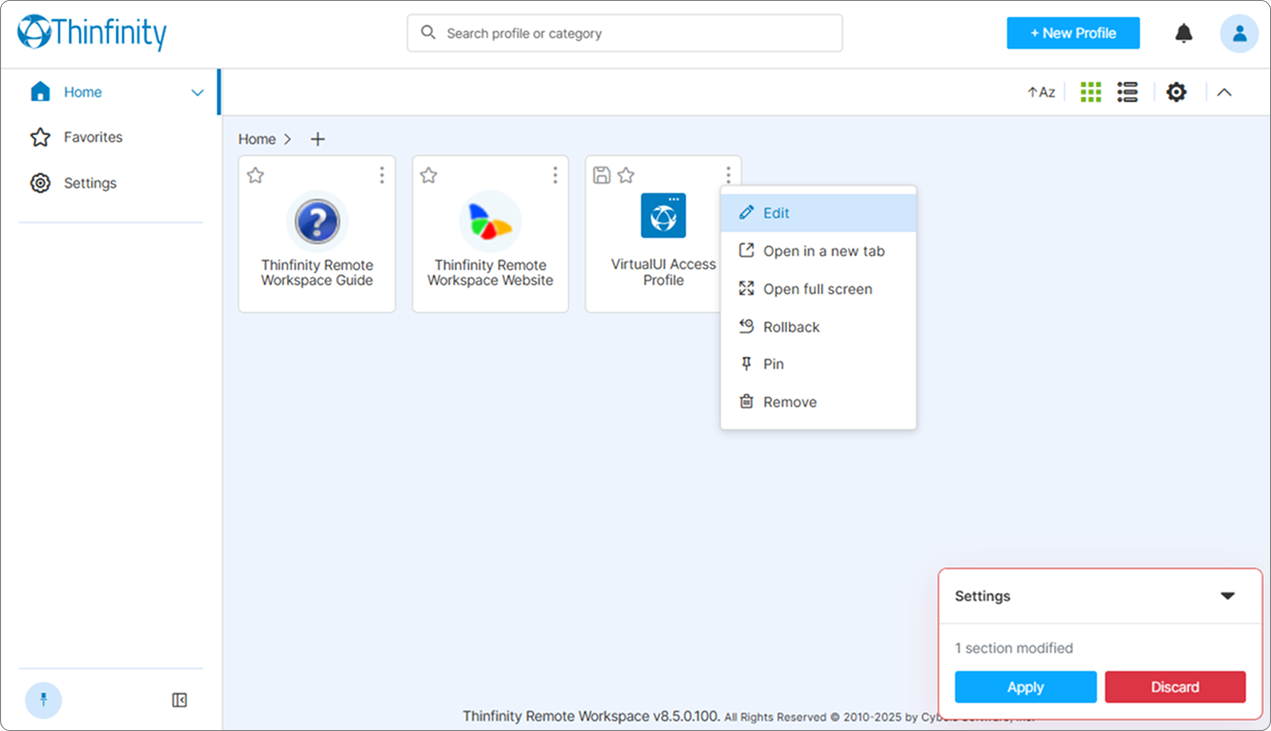
Task: Collapse the sidebar panel icon
Action: point(180,700)
